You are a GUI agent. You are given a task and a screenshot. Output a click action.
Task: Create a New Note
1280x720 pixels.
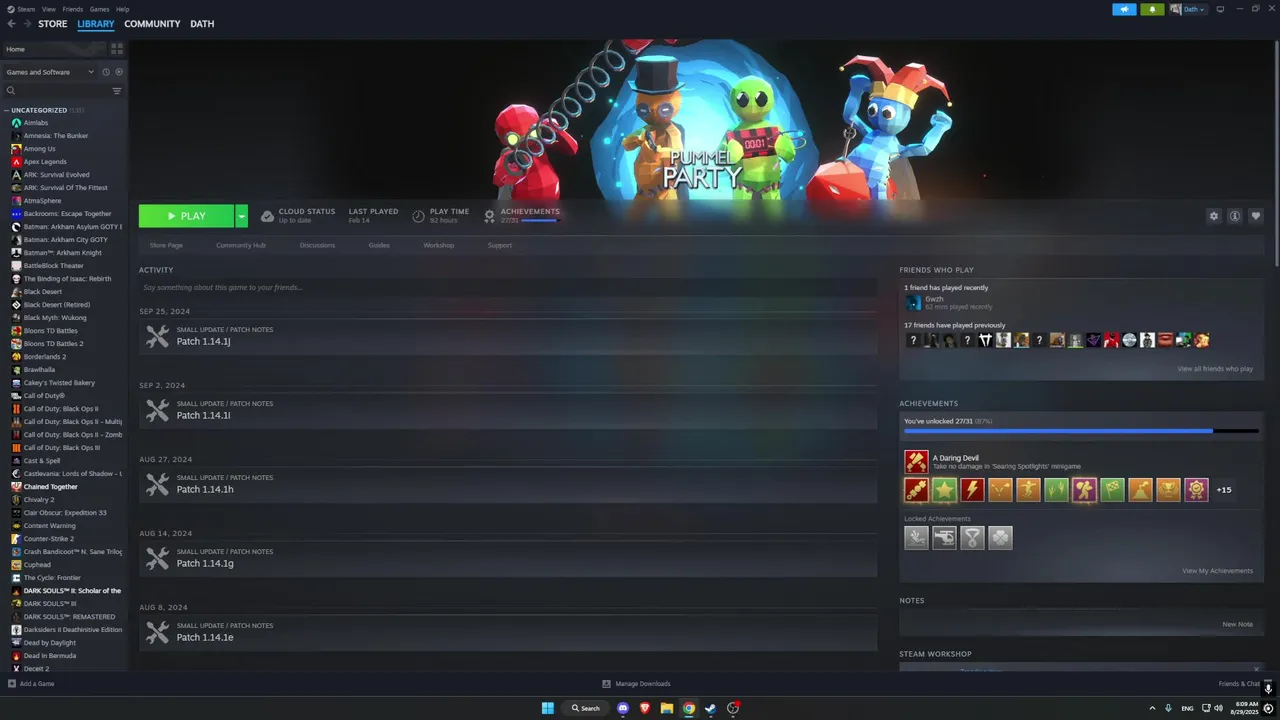coord(1237,624)
